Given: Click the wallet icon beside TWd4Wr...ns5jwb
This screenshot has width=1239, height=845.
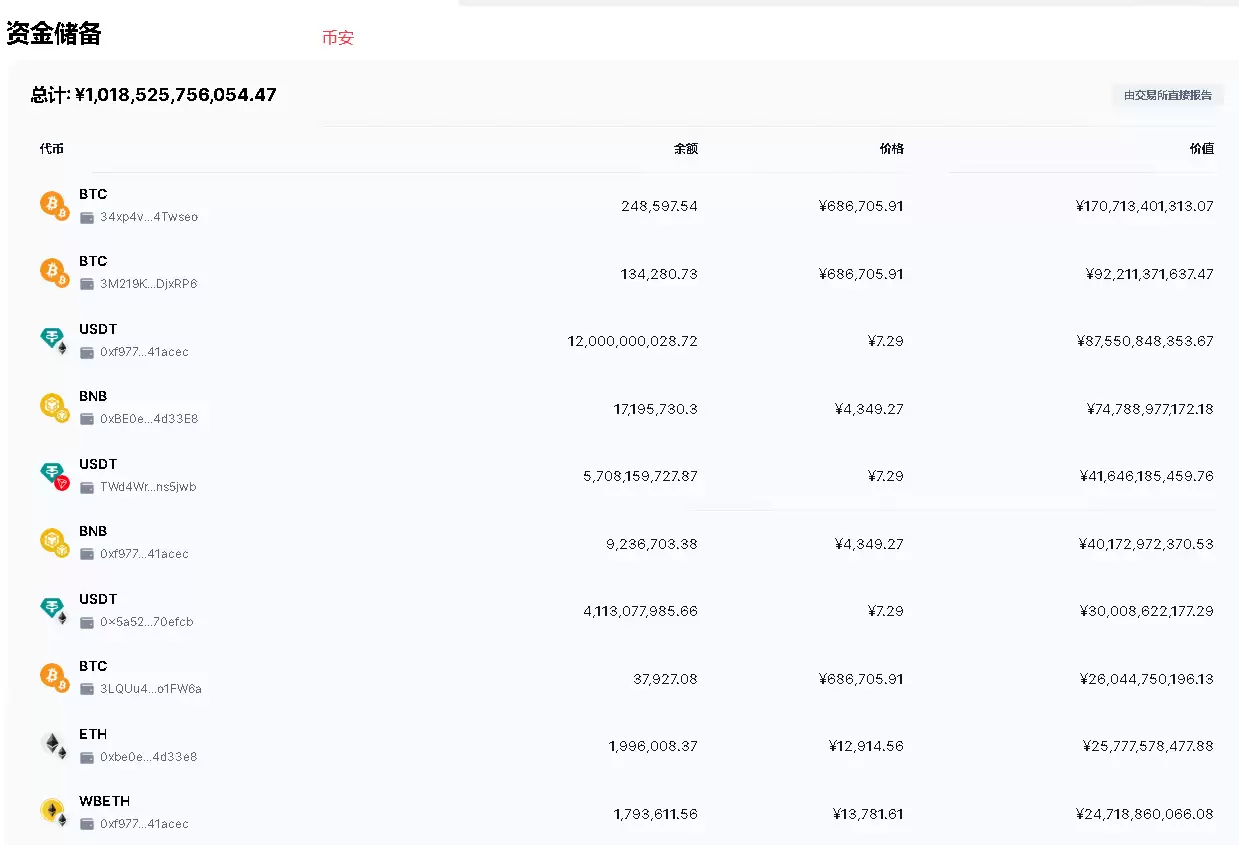Looking at the screenshot, I should [86, 487].
